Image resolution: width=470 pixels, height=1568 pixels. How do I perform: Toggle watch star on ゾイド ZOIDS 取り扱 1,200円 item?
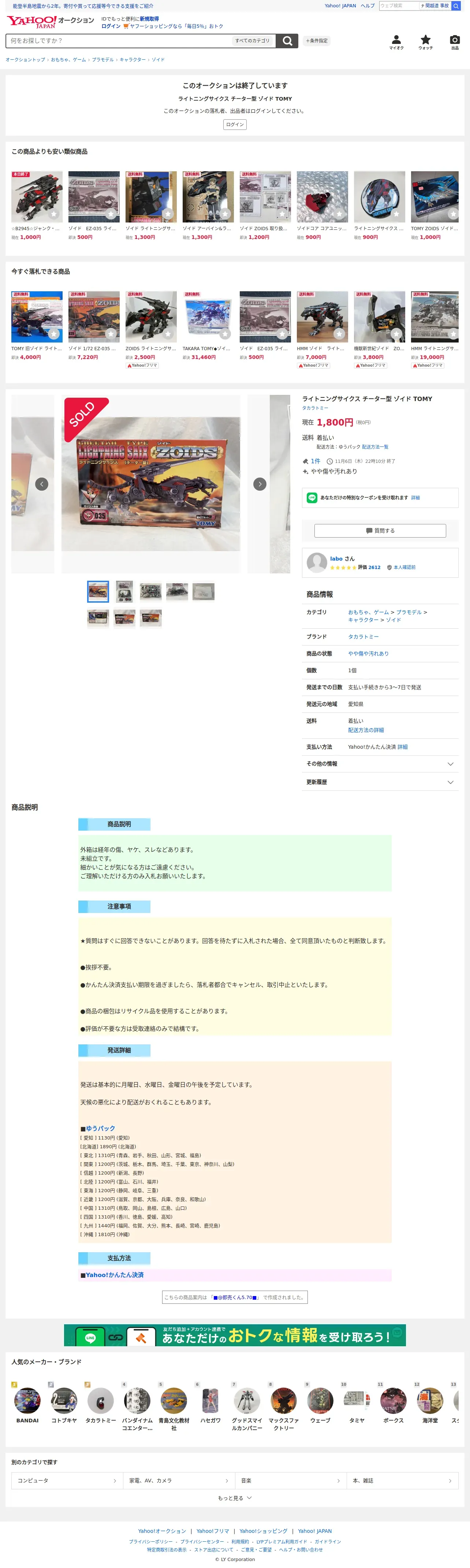(x=282, y=214)
